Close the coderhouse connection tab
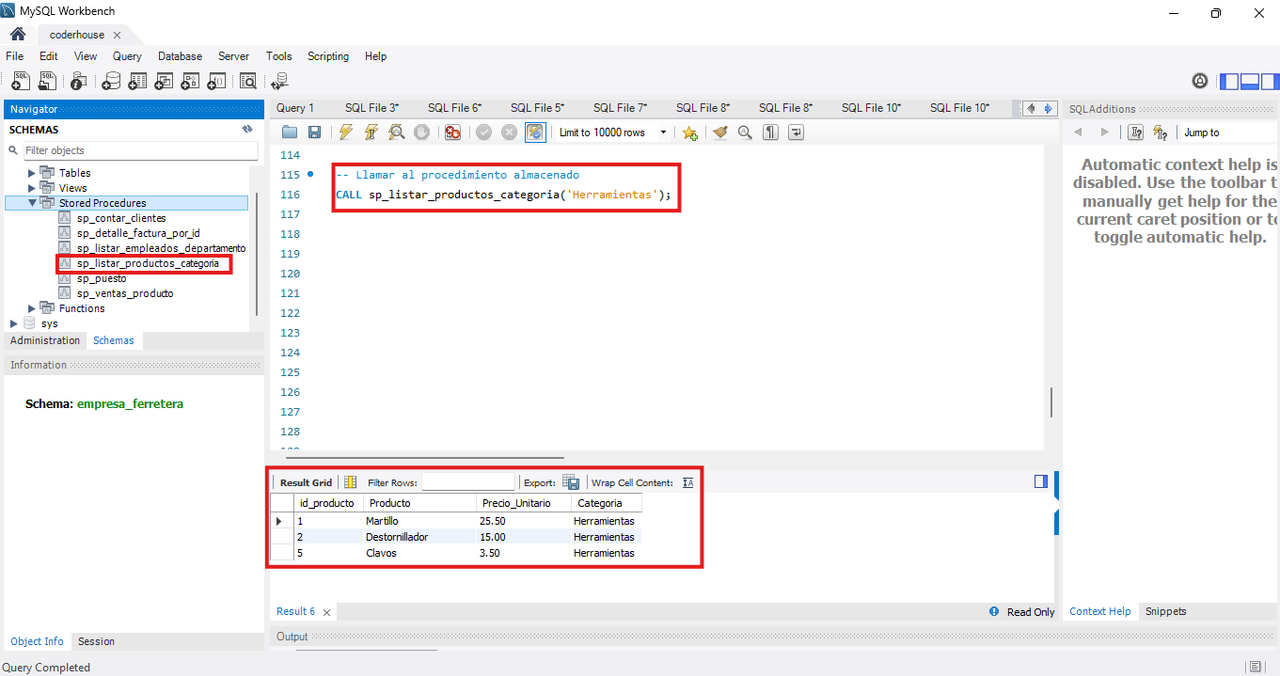This screenshot has height=676, width=1280. click(x=117, y=35)
